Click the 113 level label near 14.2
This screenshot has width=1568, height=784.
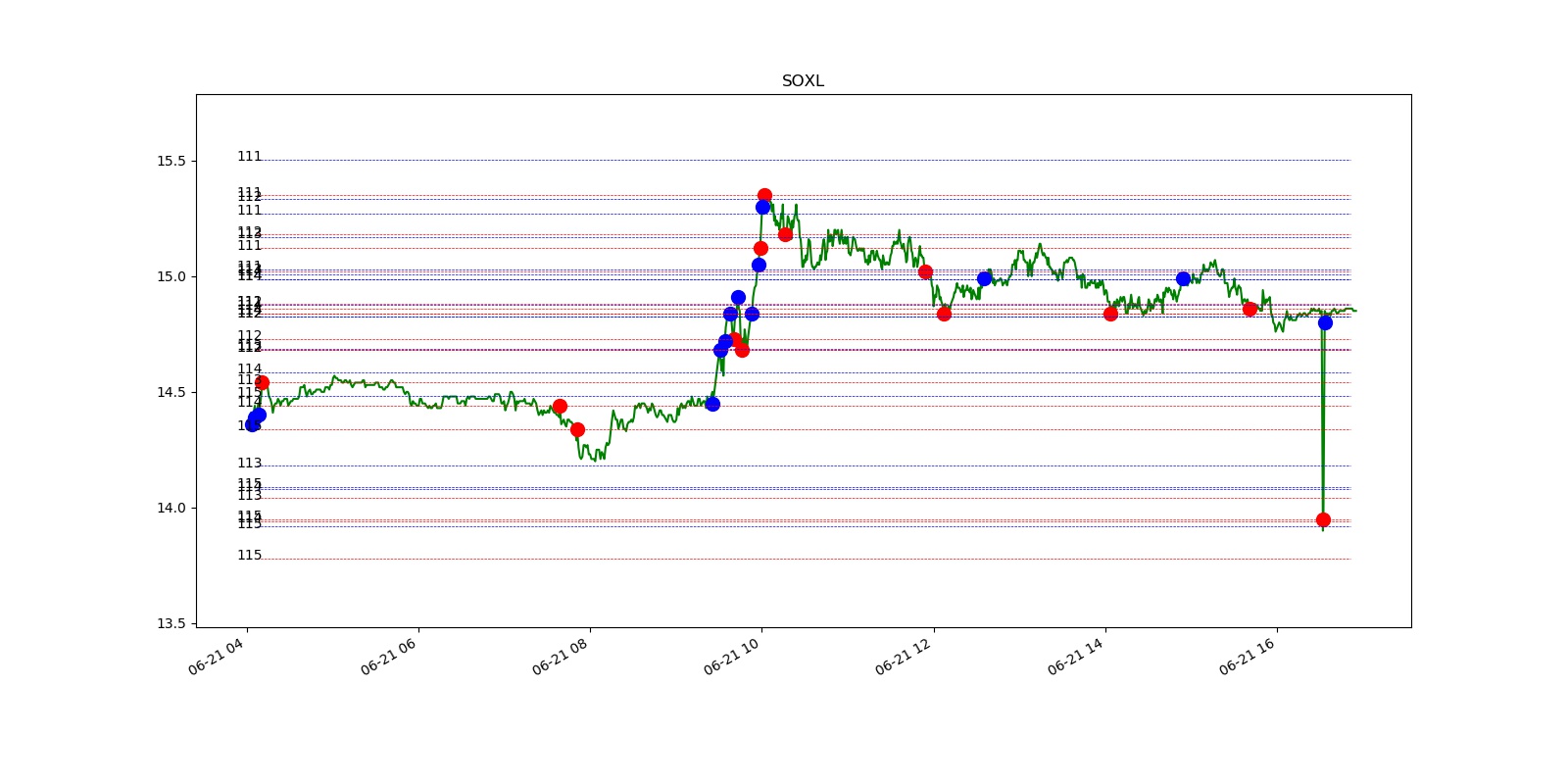point(249,464)
